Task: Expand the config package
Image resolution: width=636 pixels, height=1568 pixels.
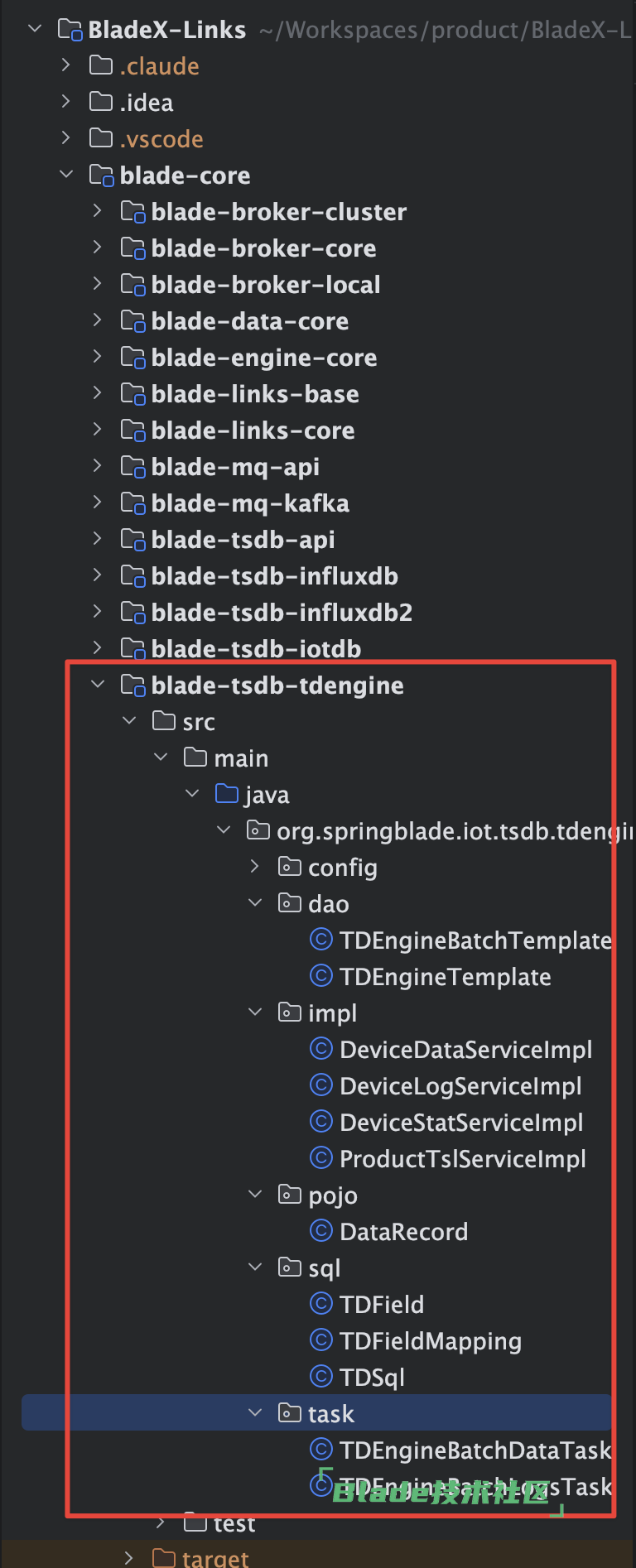Action: pos(255,867)
